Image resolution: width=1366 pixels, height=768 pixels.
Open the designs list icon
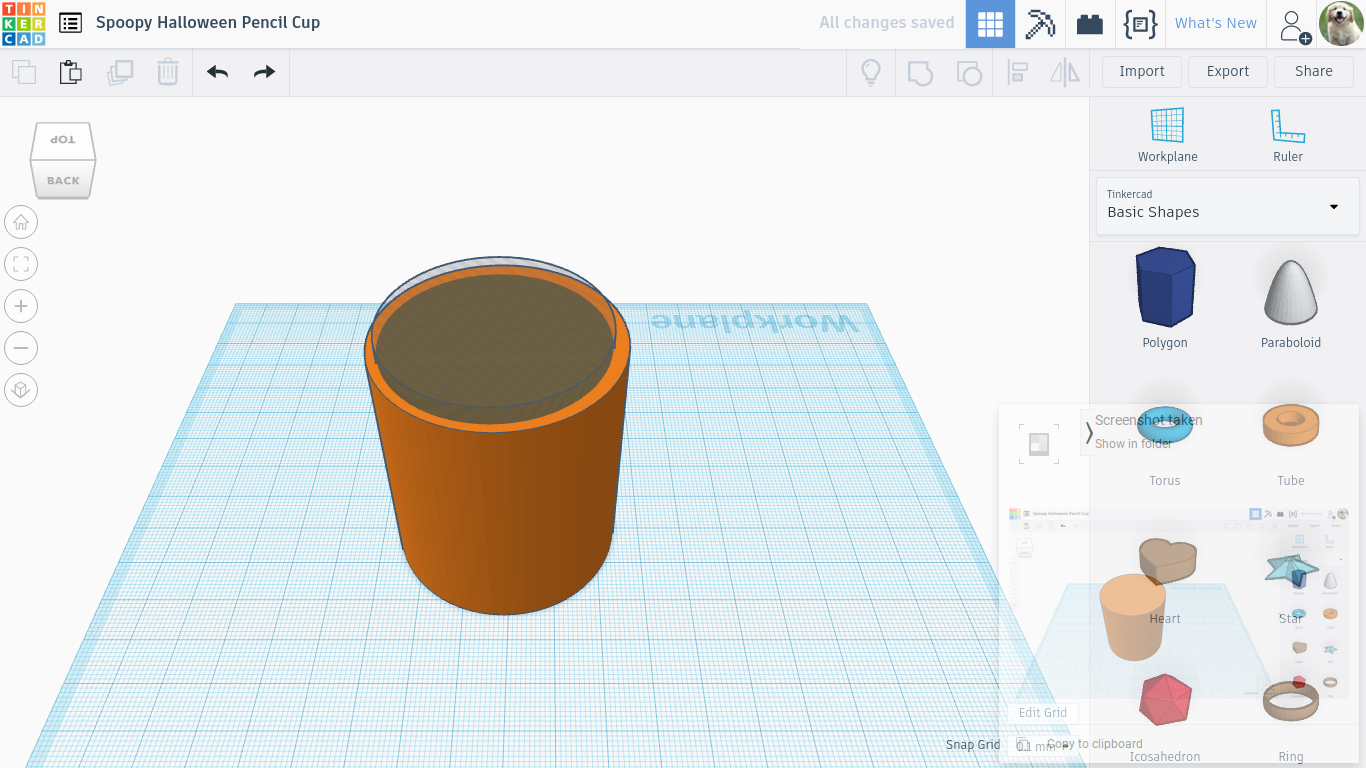tap(70, 23)
